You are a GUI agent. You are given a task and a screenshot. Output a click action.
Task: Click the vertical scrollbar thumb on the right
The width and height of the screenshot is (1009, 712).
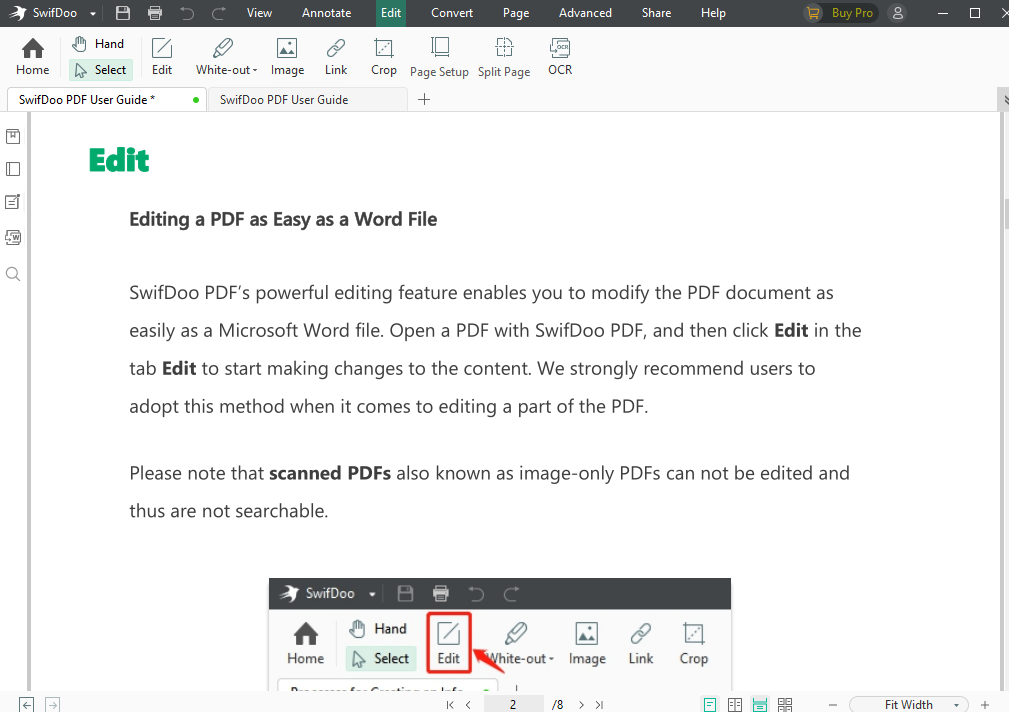pos(1006,214)
